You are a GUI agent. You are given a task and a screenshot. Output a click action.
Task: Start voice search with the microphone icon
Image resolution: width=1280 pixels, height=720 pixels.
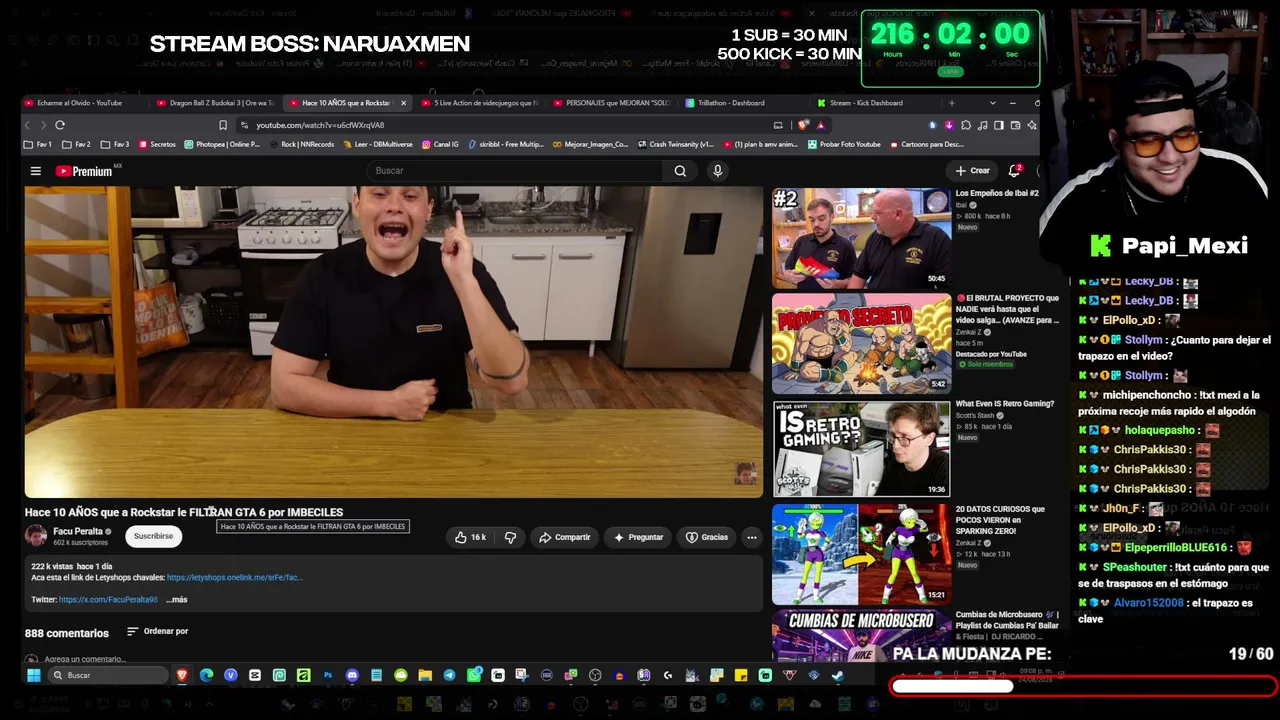coord(717,171)
